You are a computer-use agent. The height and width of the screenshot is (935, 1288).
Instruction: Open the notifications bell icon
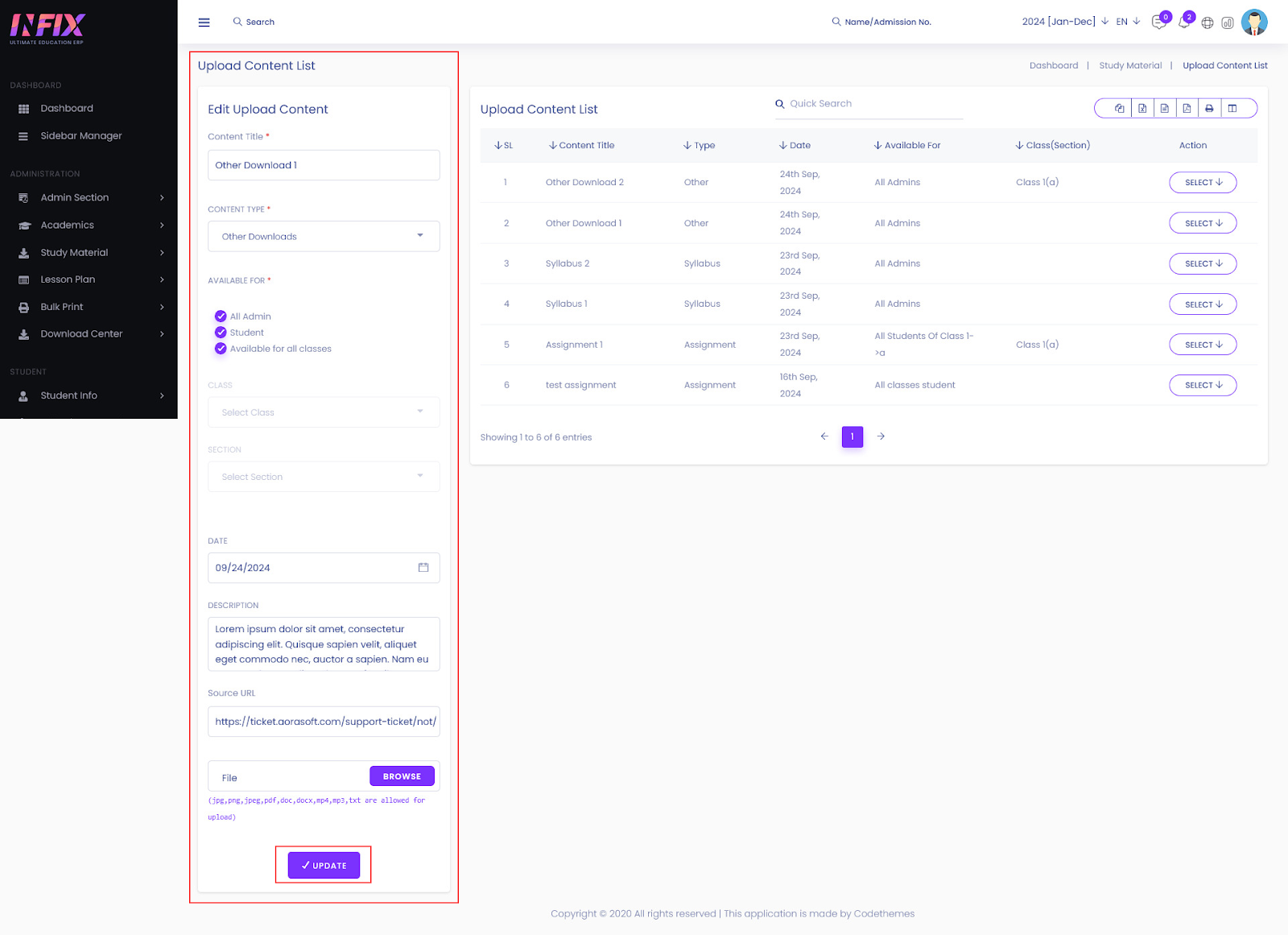(1183, 23)
